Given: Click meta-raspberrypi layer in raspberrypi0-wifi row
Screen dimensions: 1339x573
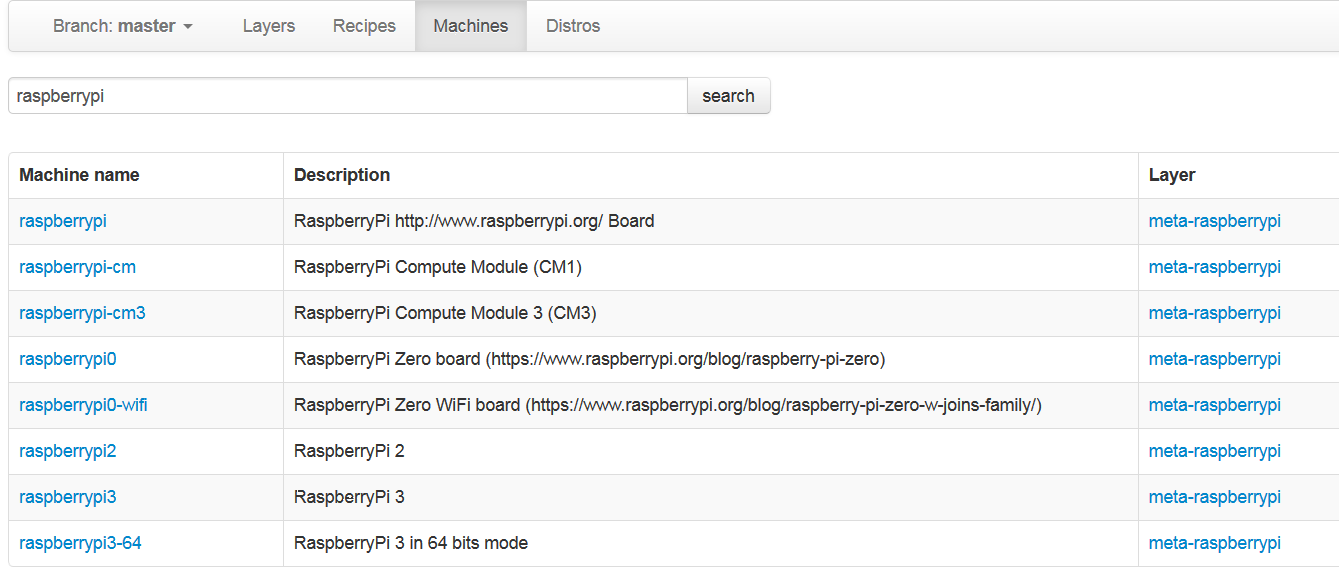Looking at the screenshot, I should 1214,405.
